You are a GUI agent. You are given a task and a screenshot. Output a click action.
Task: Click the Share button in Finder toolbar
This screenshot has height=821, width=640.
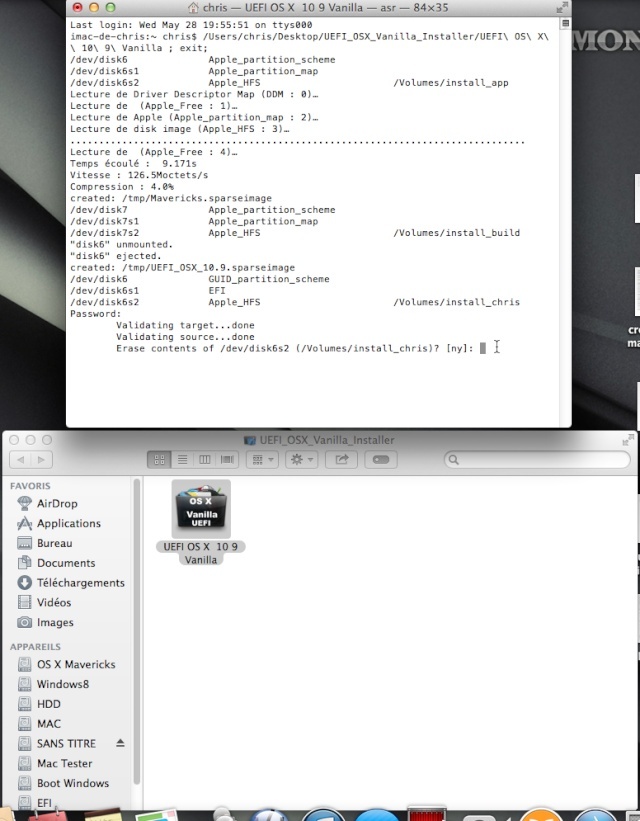pyautogui.click(x=341, y=460)
